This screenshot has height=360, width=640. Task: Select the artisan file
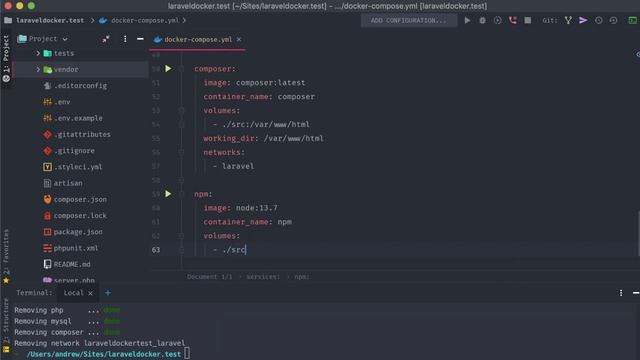pos(68,183)
